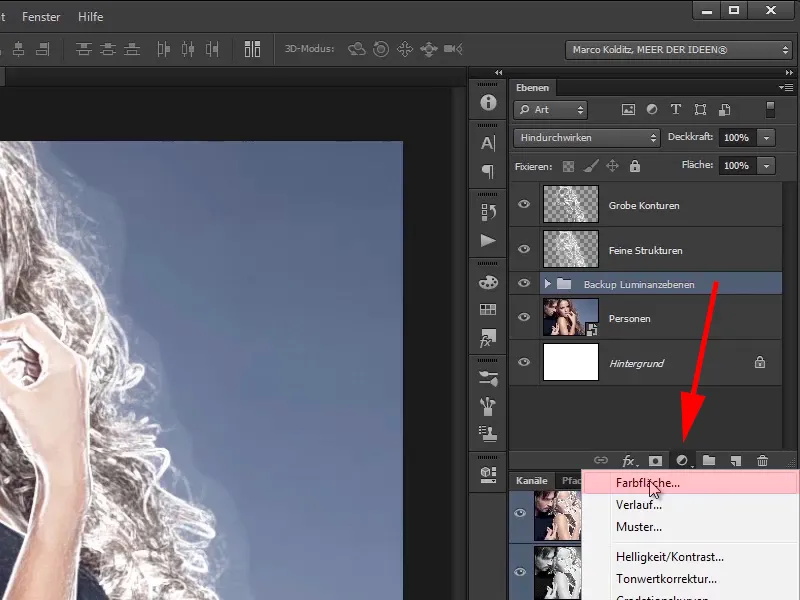Hide the Backup Luminanzebenen group
The image size is (800, 600).
tap(524, 283)
